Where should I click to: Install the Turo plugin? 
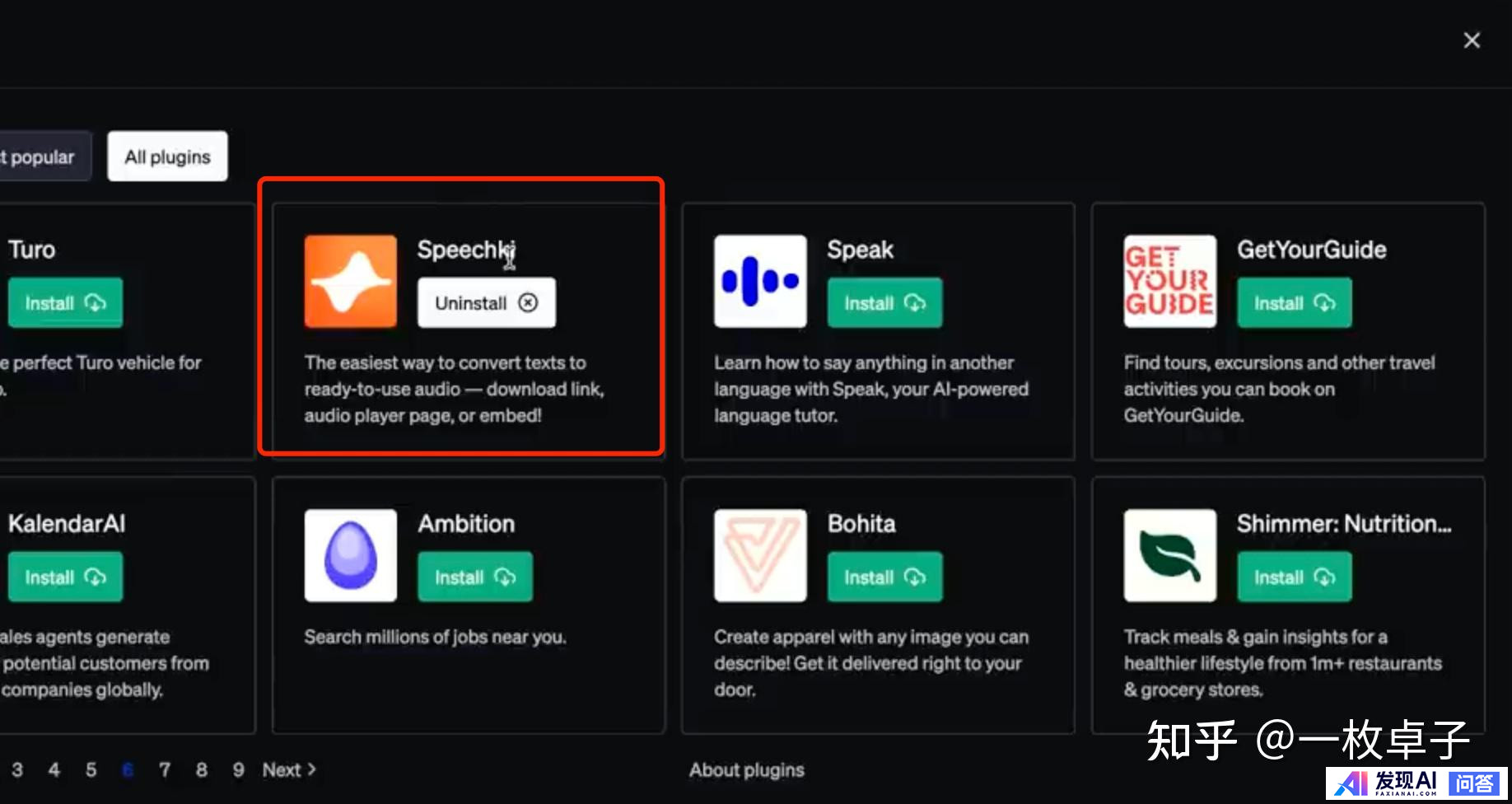pos(65,303)
